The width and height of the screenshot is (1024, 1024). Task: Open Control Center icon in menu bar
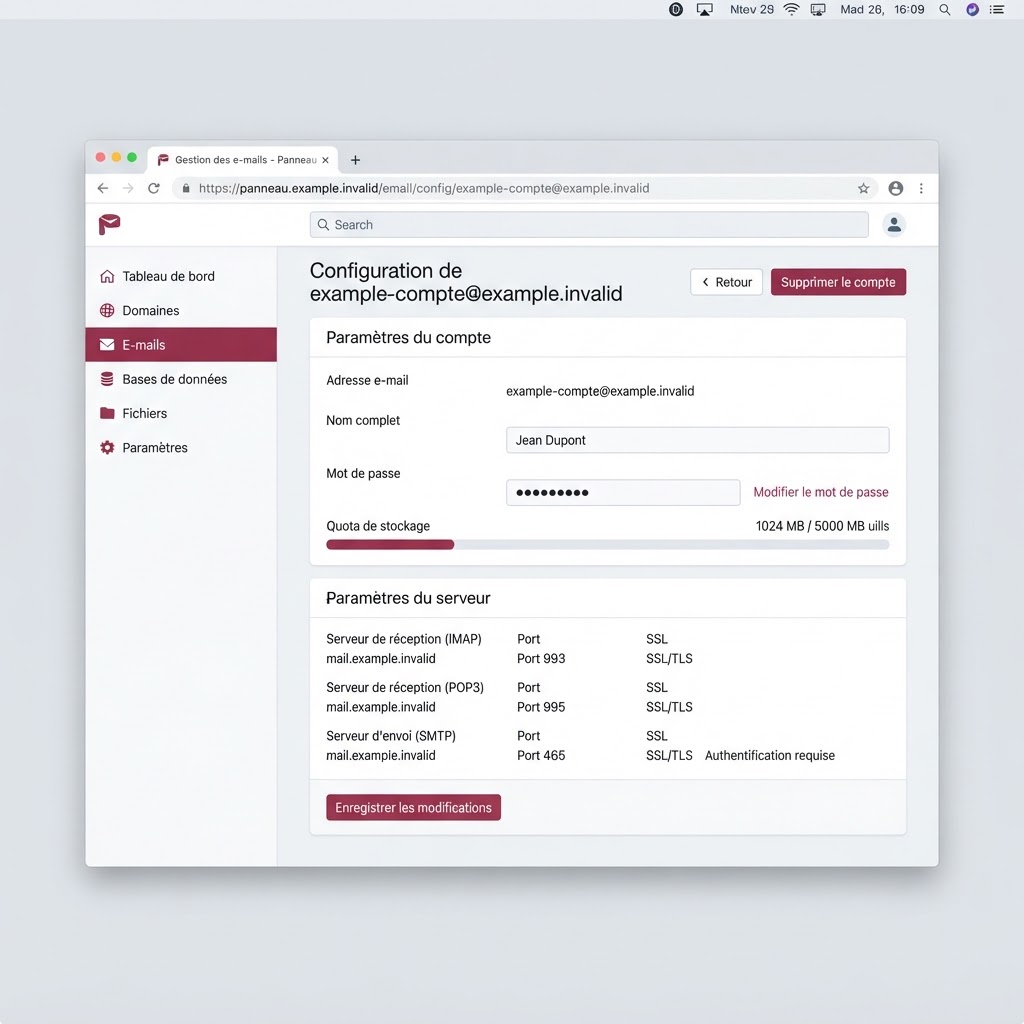(997, 10)
